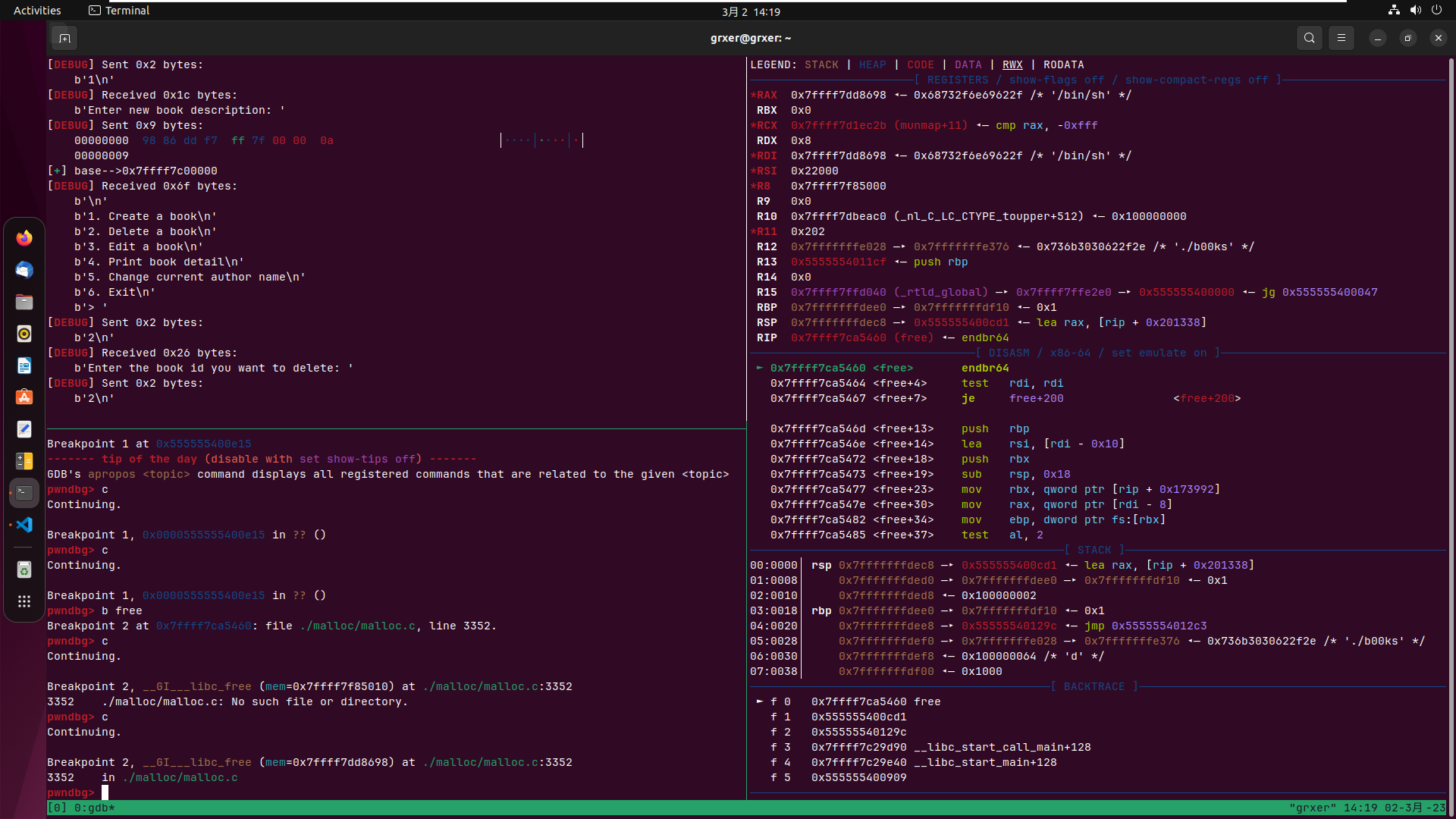The width and height of the screenshot is (1456, 819).
Task: Select the RAX register '/bin/sh' line
Action: (941, 96)
